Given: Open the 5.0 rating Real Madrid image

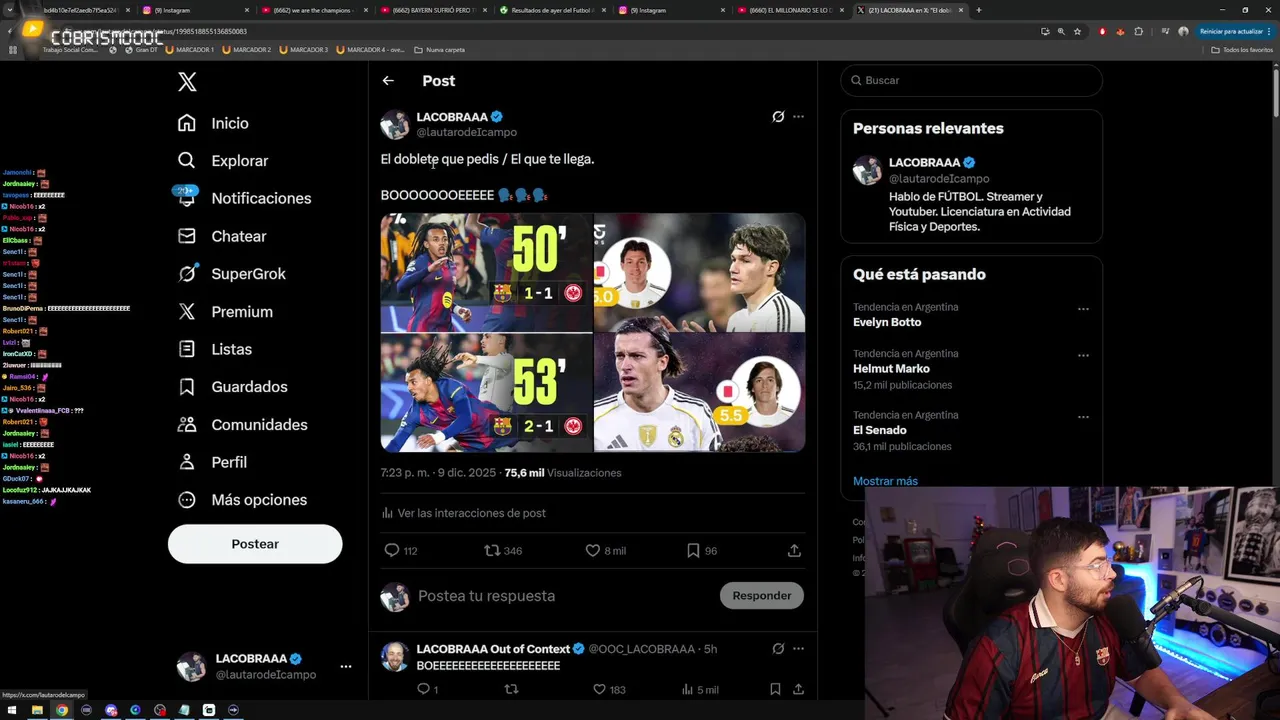Looking at the screenshot, I should point(699,271).
